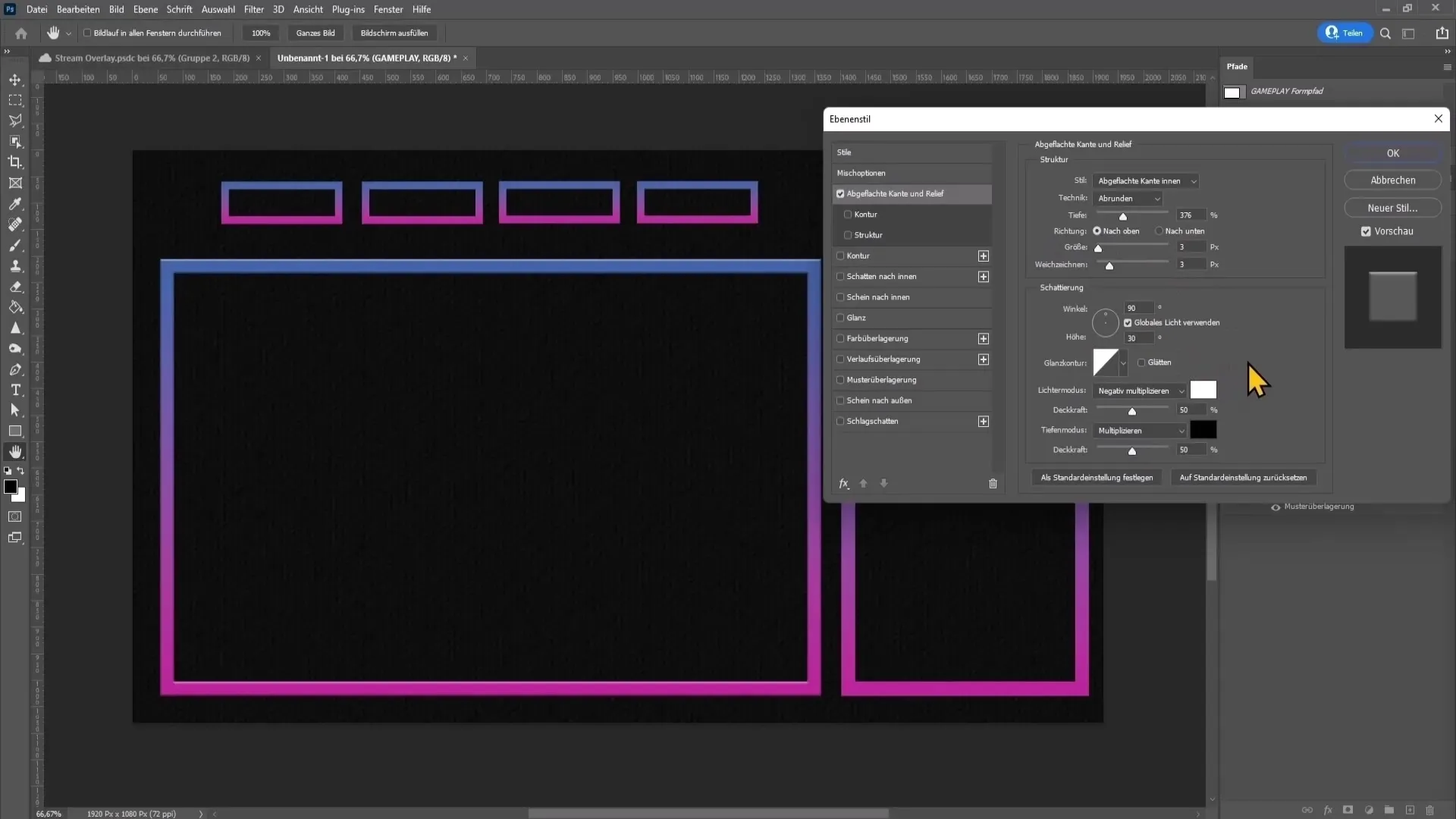Add another Kontur effect with plus

[x=984, y=256]
